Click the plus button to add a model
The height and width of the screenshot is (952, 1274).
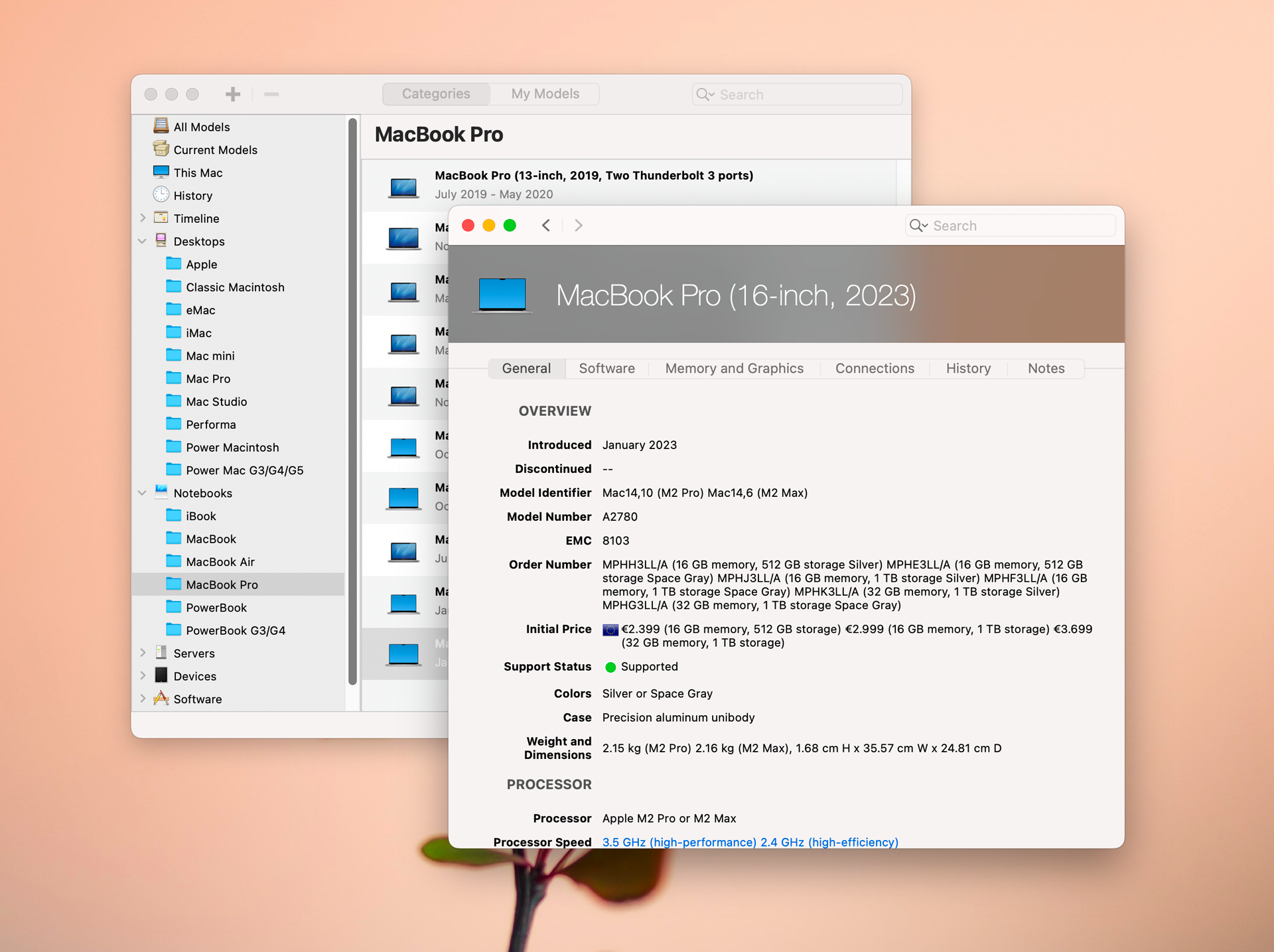coord(233,94)
